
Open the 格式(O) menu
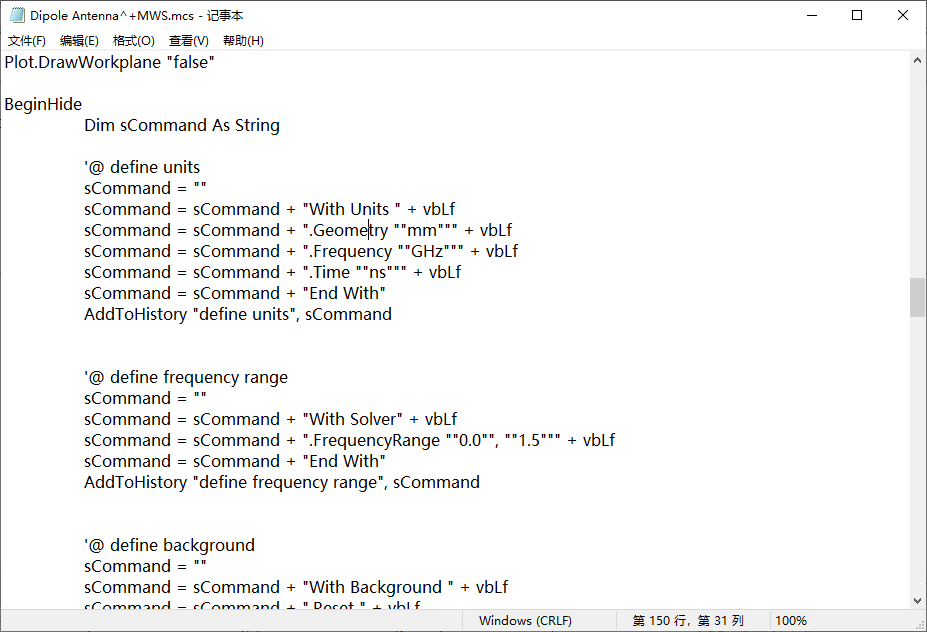133,40
